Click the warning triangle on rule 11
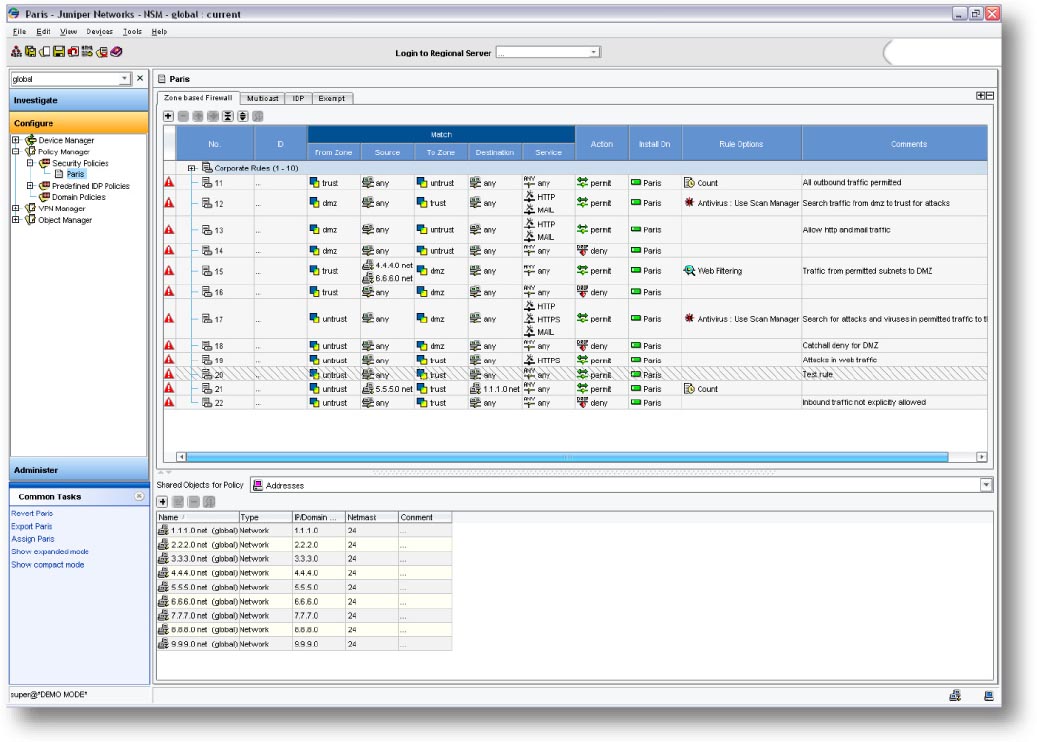The width and height of the screenshot is (1037, 742). coord(169,182)
